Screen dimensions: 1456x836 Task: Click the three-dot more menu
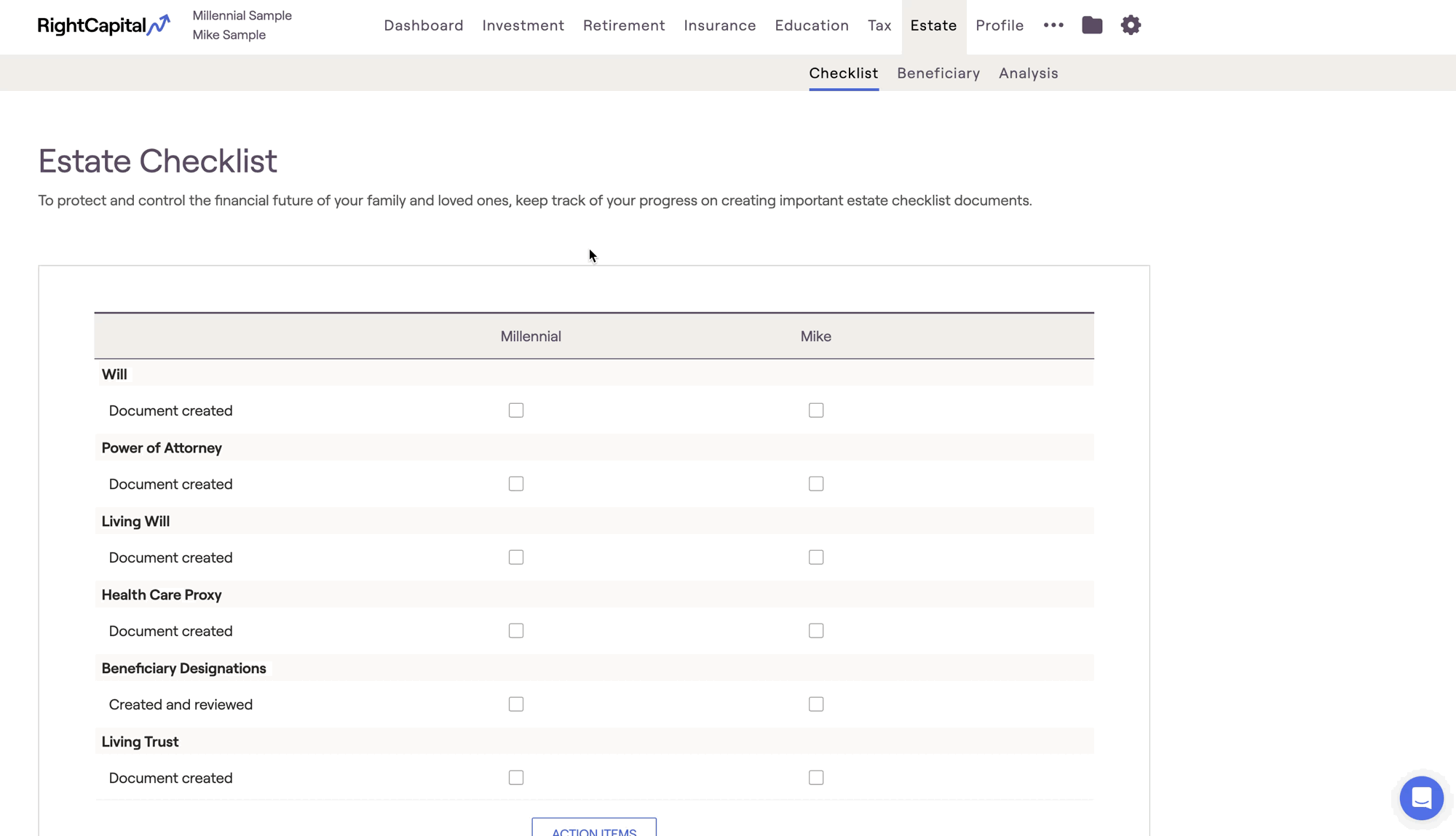tap(1053, 25)
